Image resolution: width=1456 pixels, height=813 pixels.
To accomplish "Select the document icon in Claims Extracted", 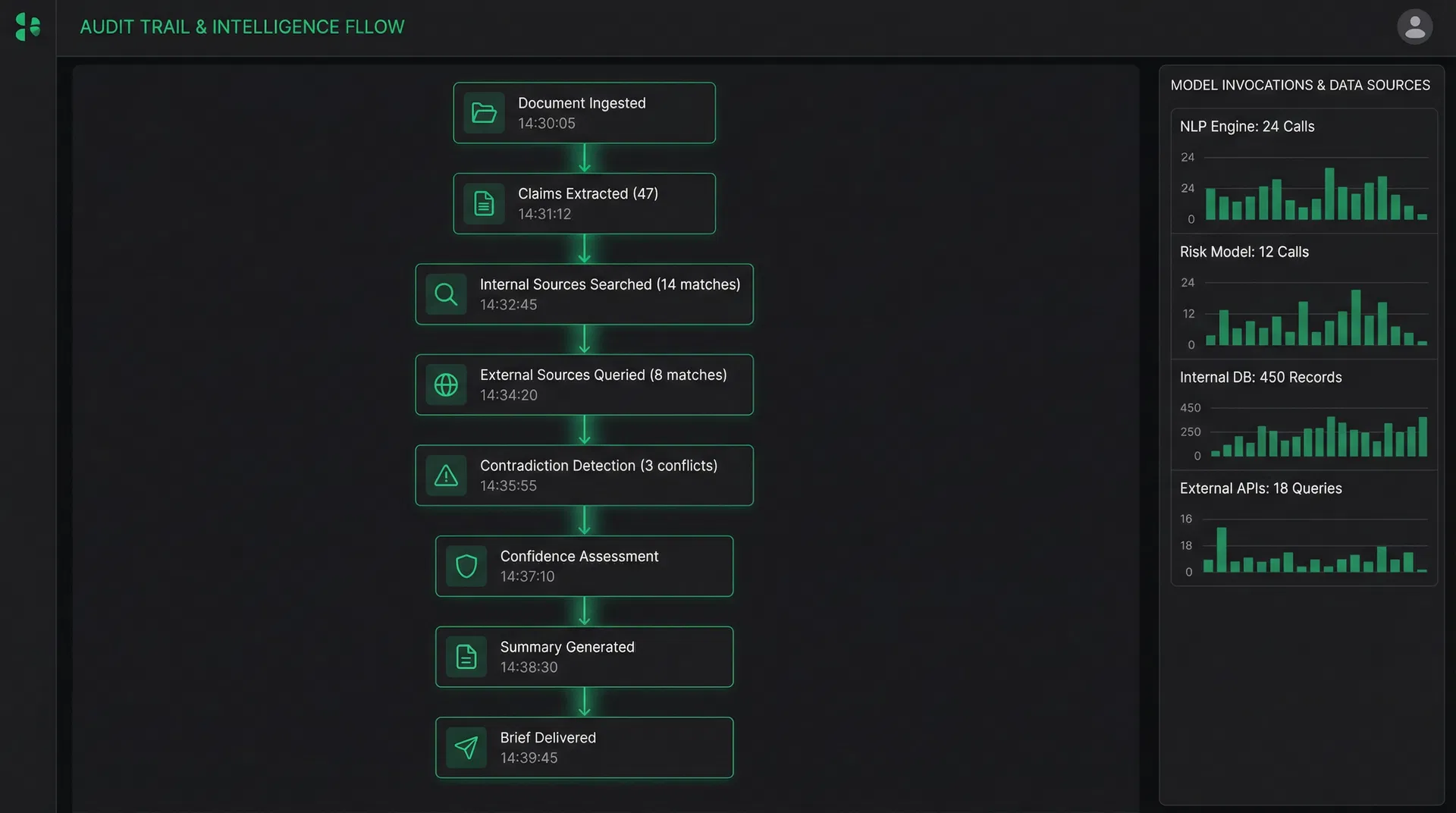I will (x=484, y=203).
